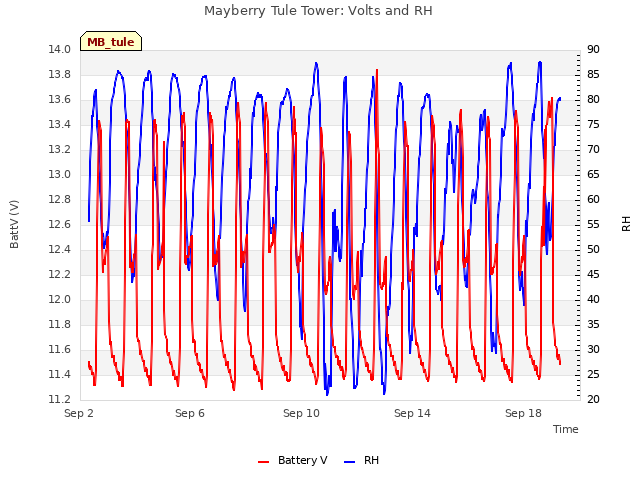Viewport: 640px width, 480px height.
Task: Click the 75 right axis value
Action: [x=593, y=124]
